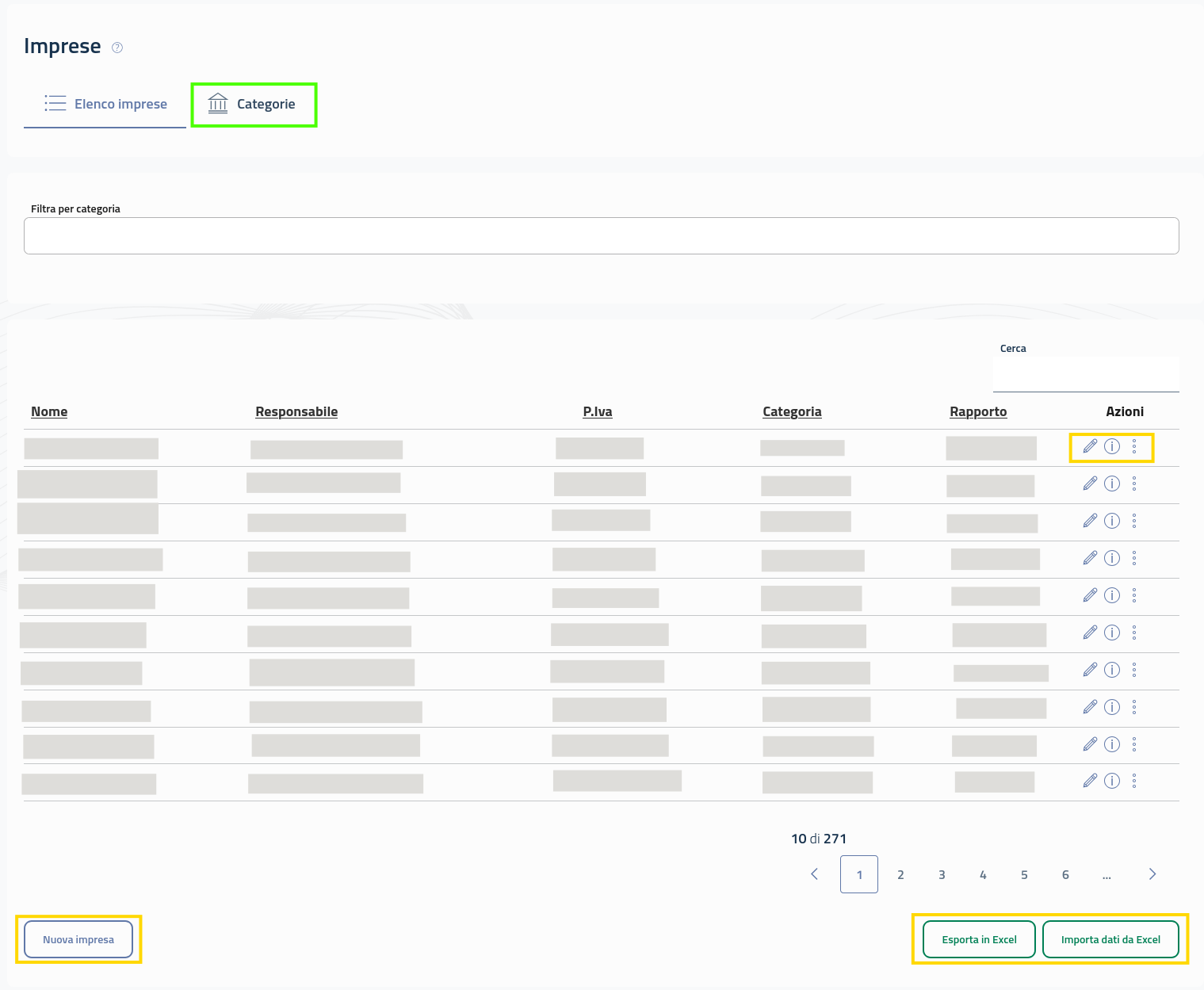
Task: Focus the Cerca search field
Action: coord(1085,374)
